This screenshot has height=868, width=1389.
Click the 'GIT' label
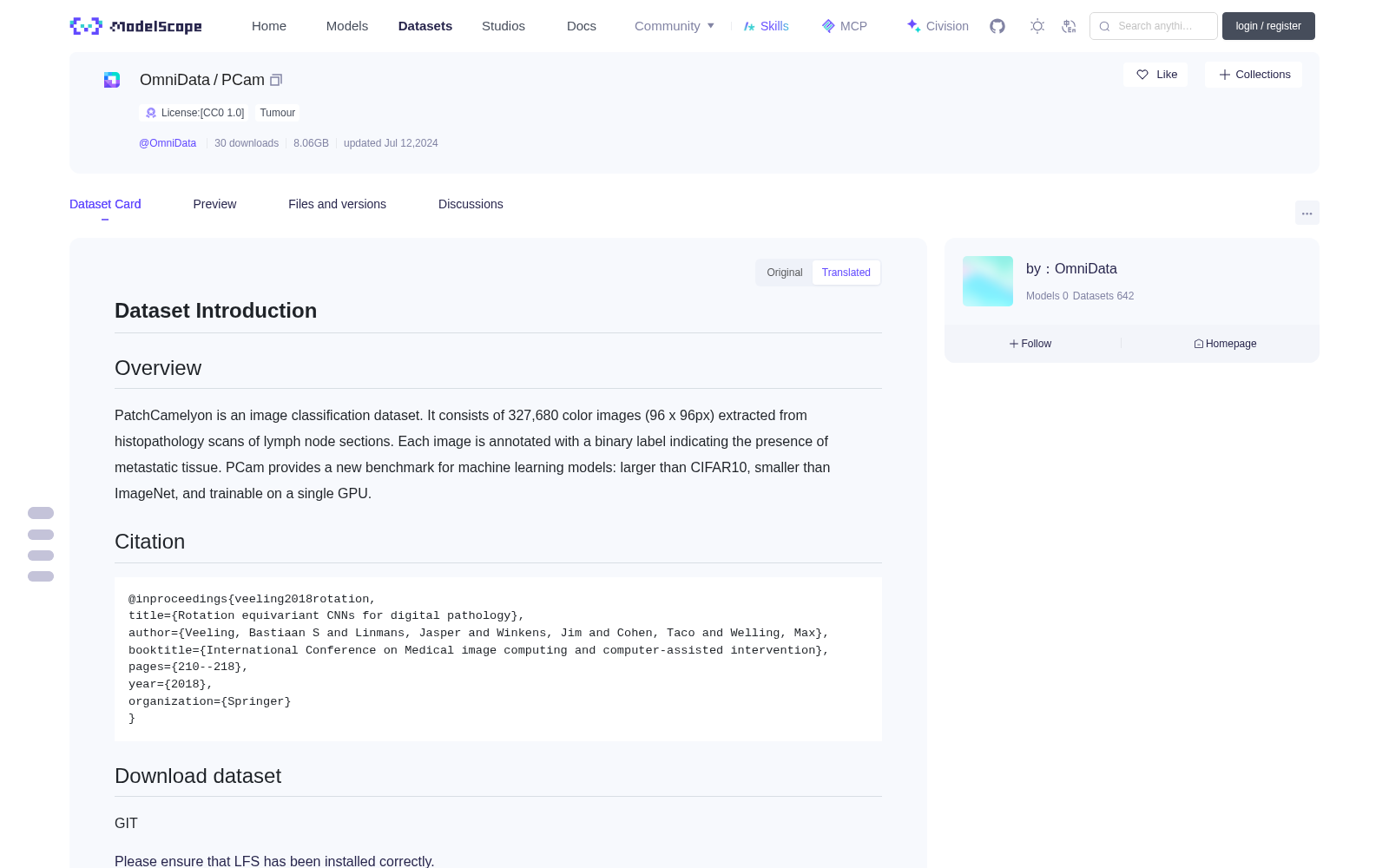pyautogui.click(x=126, y=823)
